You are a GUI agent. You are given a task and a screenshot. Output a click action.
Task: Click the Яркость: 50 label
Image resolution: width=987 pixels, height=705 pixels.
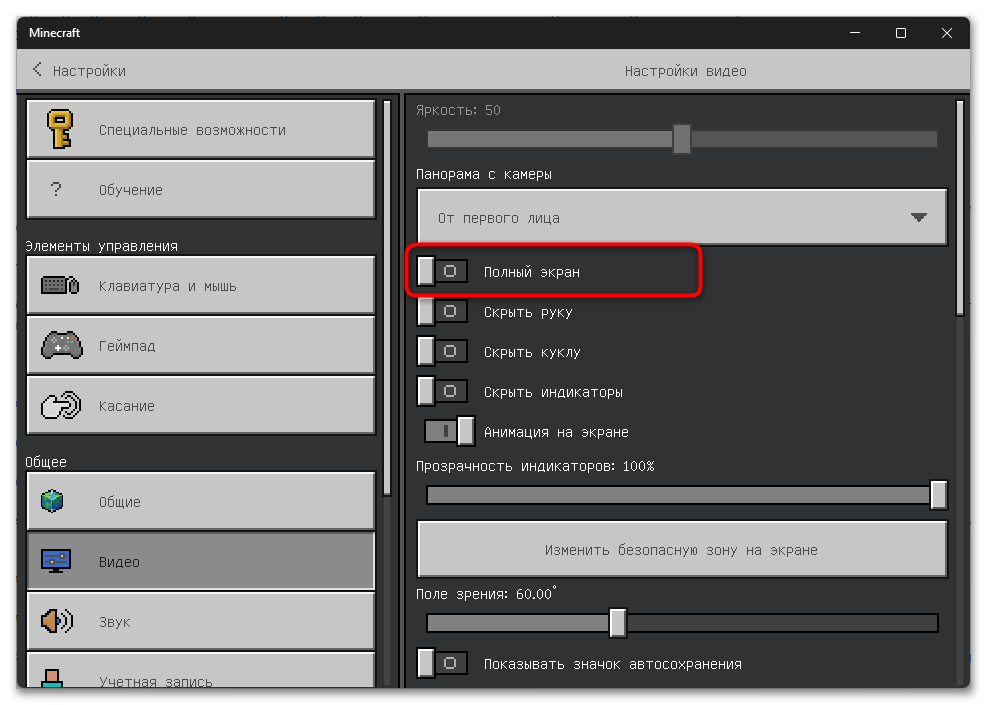pos(458,110)
